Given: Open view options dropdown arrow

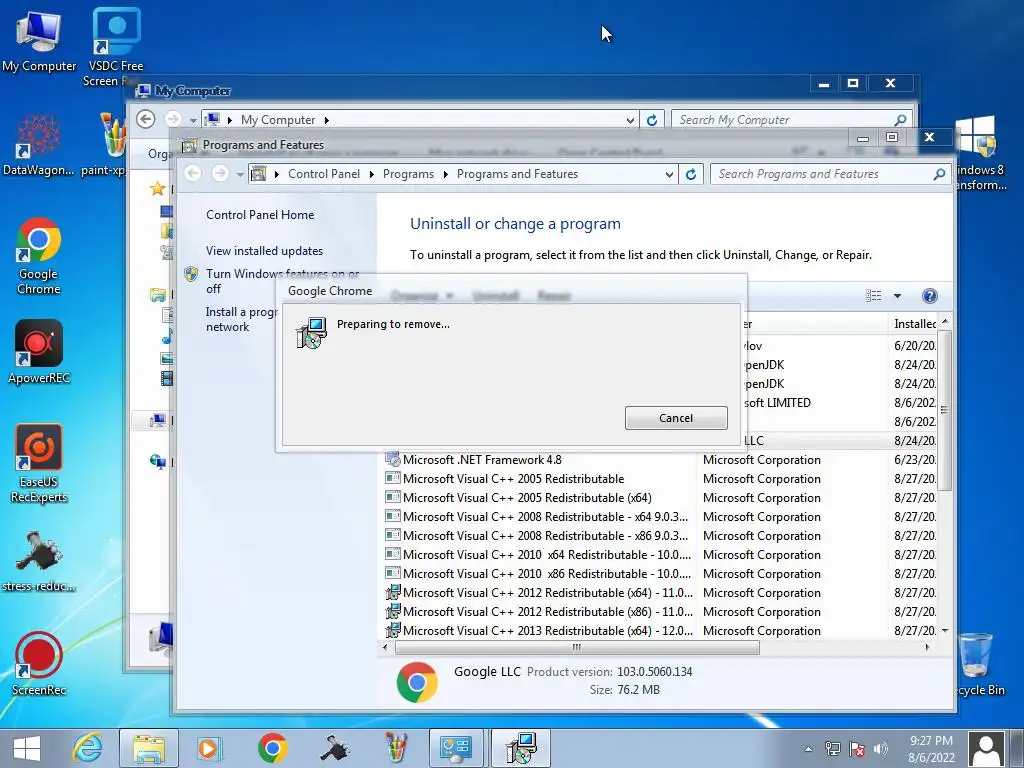Looking at the screenshot, I should tap(897, 296).
